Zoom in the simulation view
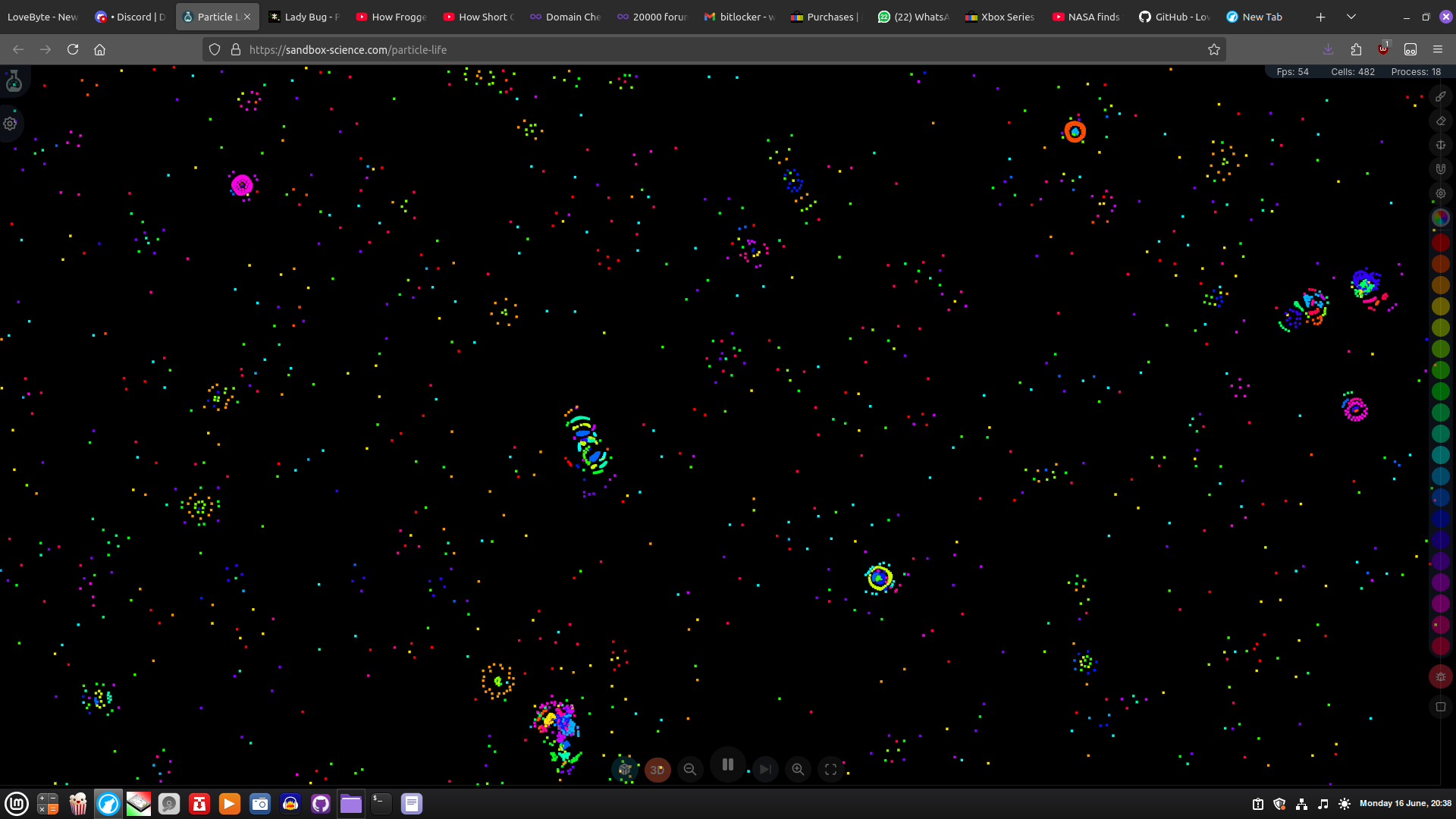The width and height of the screenshot is (1456, 819). 798,769
